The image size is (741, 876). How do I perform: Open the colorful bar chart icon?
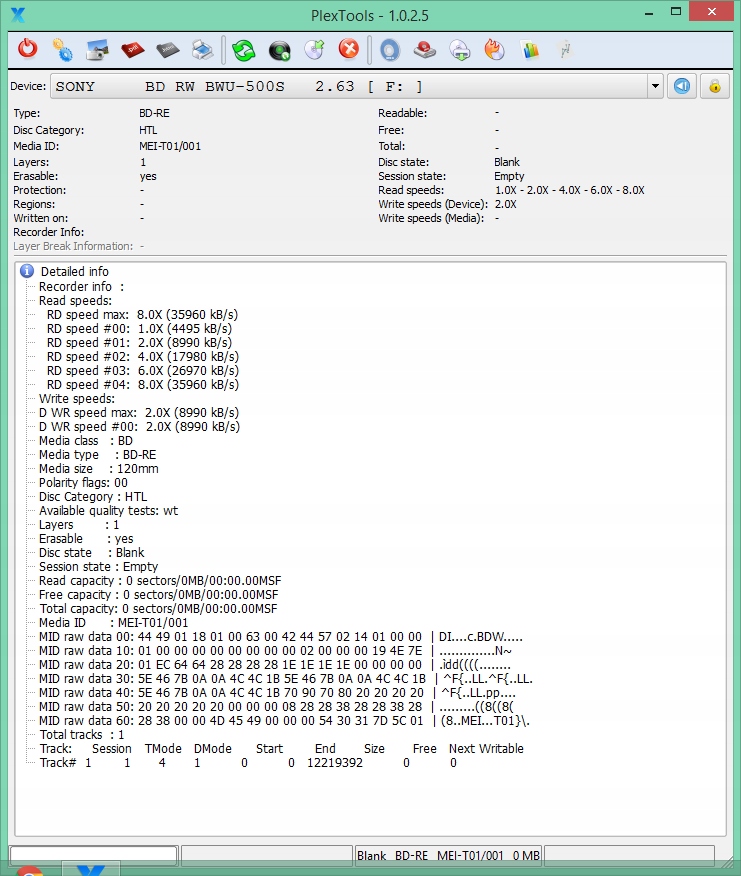tap(530, 49)
